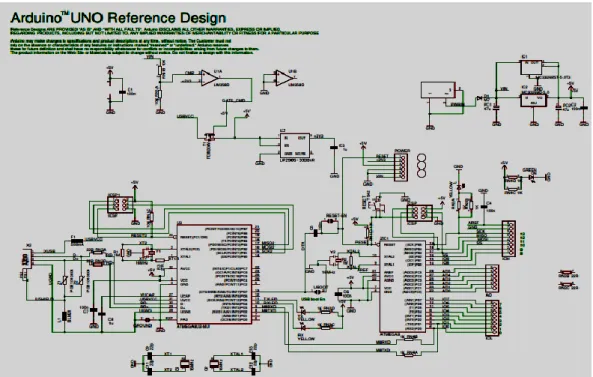Click the ICSP1 header near ATmega8U2

tap(120, 205)
